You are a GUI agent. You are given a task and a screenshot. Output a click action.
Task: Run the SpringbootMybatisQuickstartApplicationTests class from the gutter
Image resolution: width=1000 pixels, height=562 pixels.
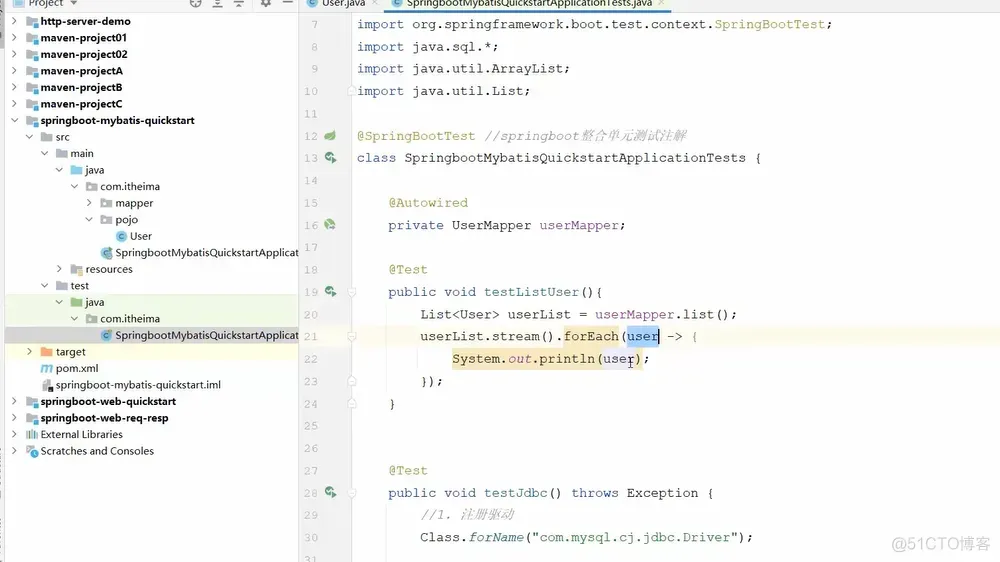[330, 158]
